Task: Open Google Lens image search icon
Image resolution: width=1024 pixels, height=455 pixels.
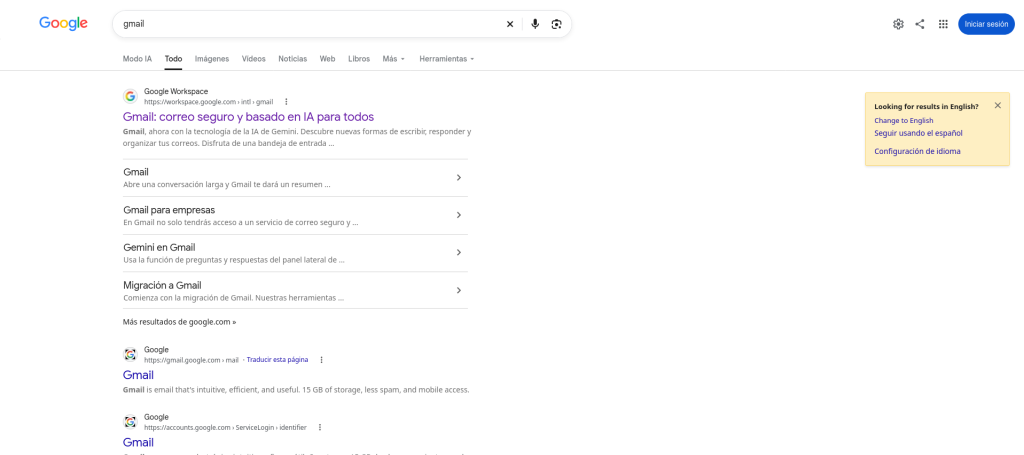Action: (556, 24)
